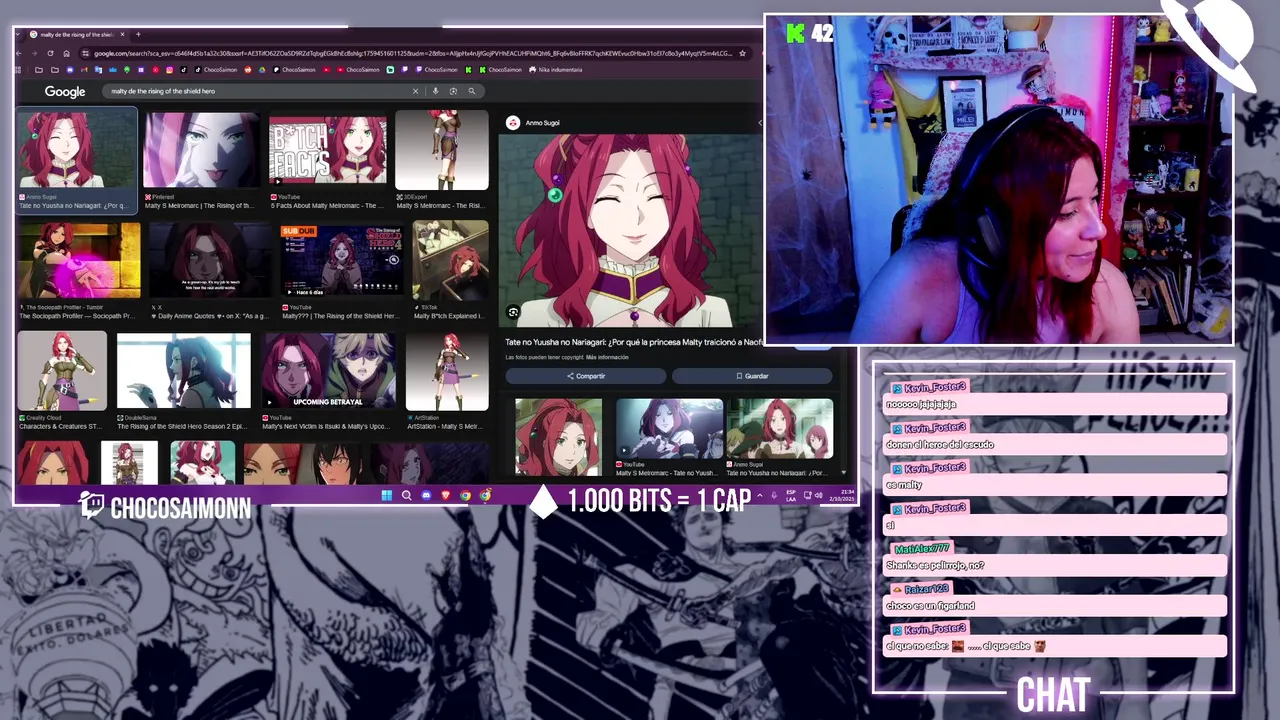Open the 5 Facts About Malty thumbnail
This screenshot has width=1280, height=720.
(x=328, y=150)
